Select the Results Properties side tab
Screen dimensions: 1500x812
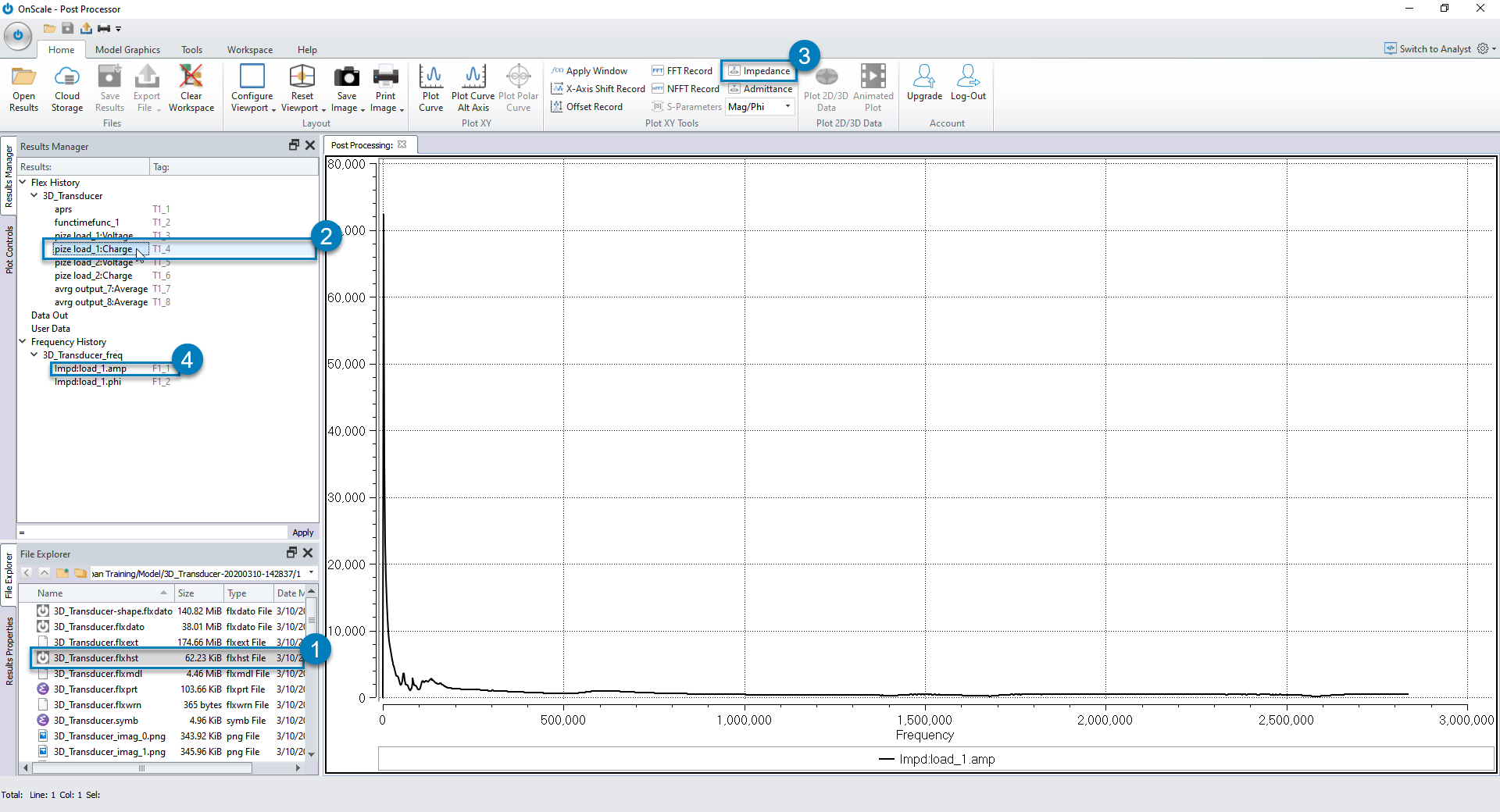[x=9, y=651]
